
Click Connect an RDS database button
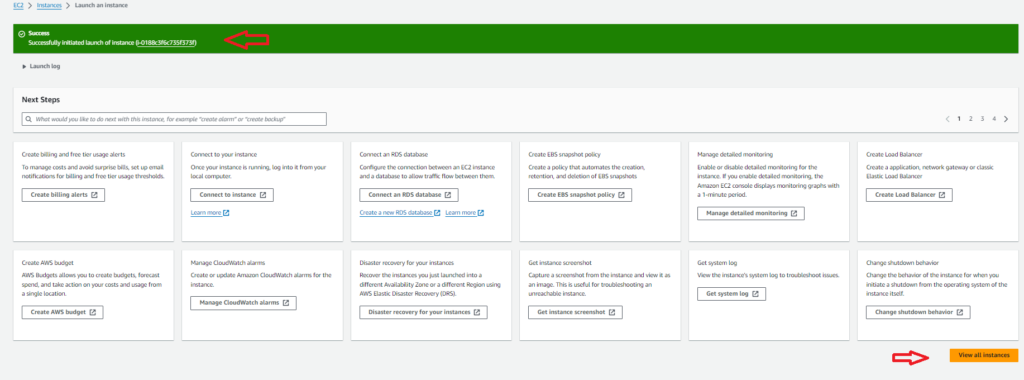(x=409, y=195)
